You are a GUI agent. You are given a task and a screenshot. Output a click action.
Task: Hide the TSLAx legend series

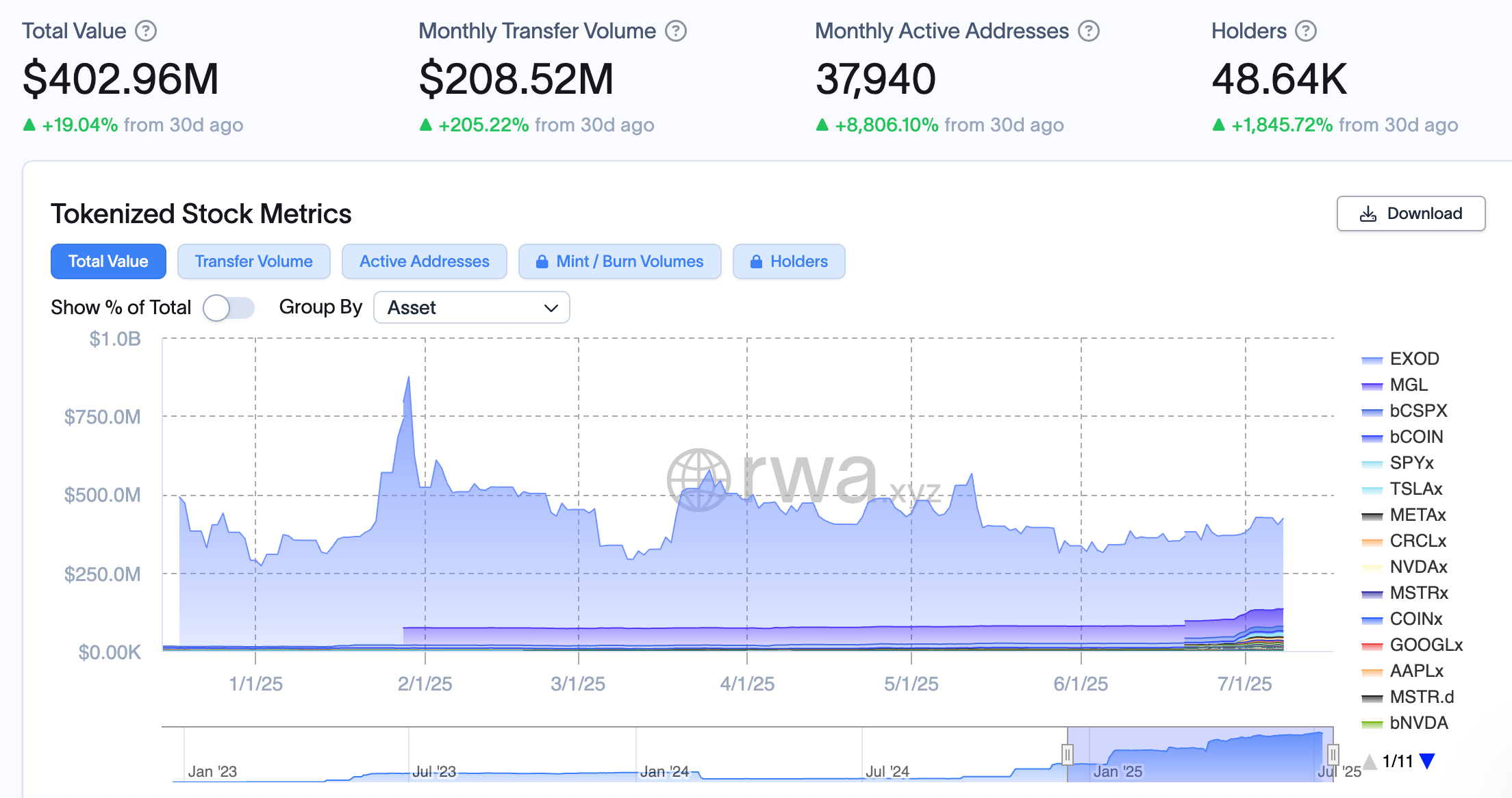coord(1415,489)
